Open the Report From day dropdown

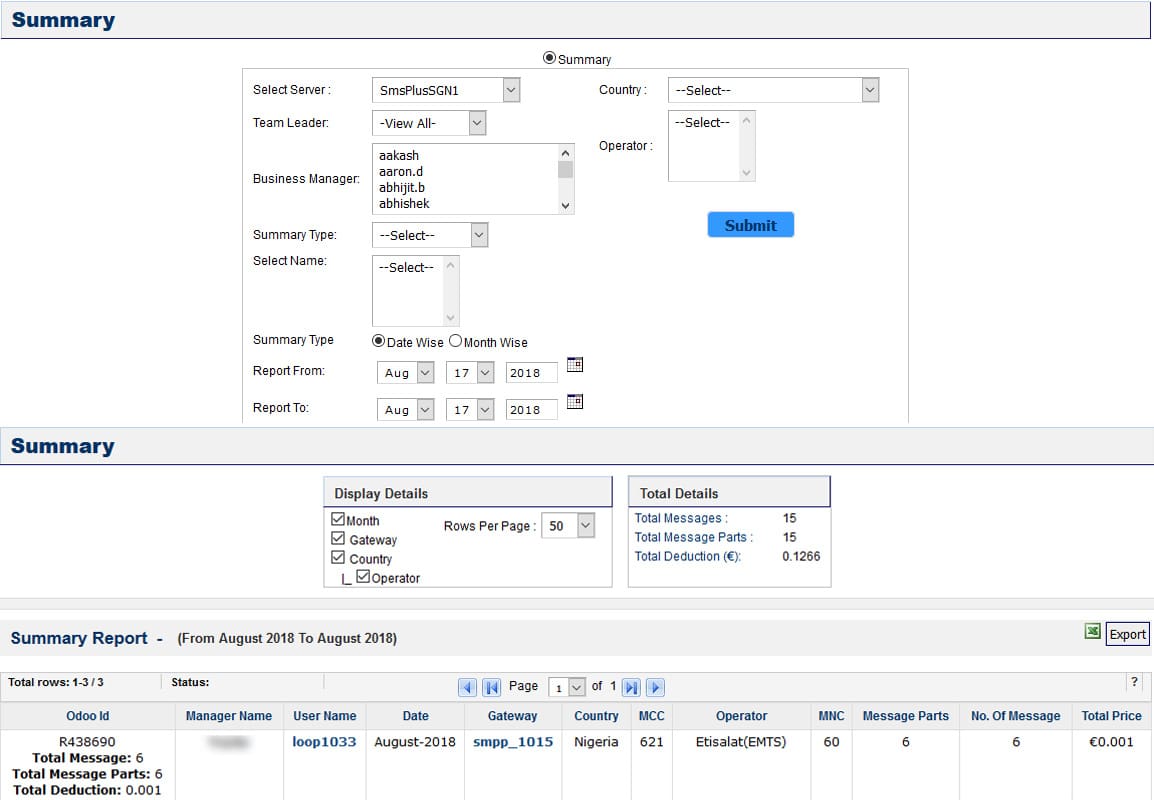(470, 372)
